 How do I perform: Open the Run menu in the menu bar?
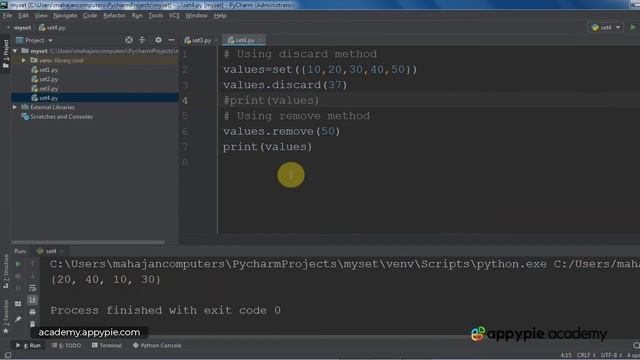[137, 16]
